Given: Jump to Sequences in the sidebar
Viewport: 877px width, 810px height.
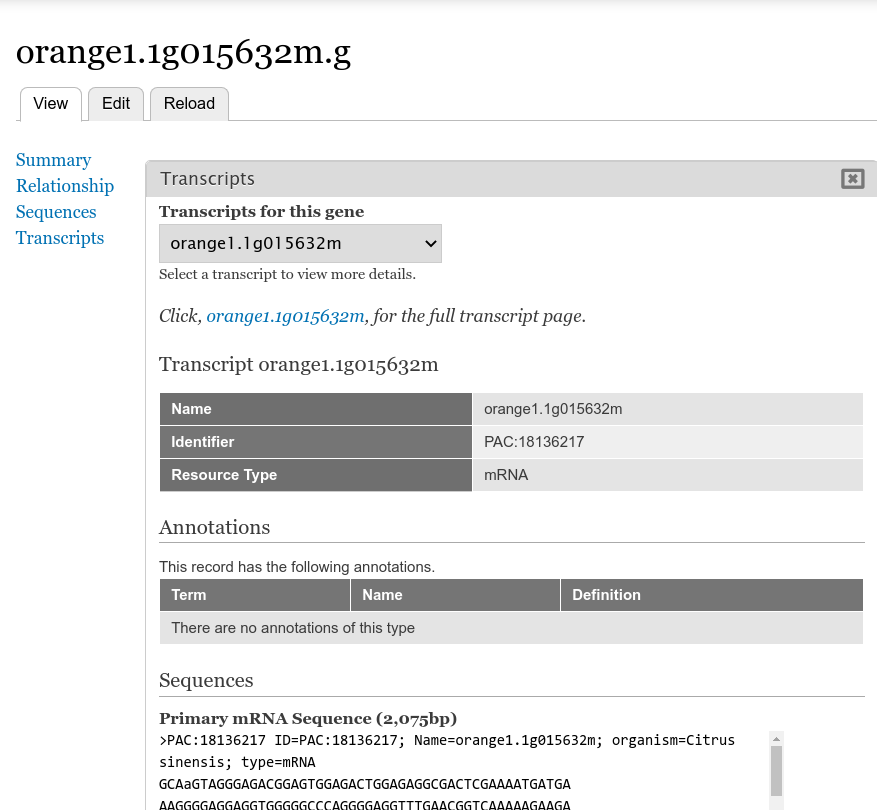Looking at the screenshot, I should coord(56,212).
